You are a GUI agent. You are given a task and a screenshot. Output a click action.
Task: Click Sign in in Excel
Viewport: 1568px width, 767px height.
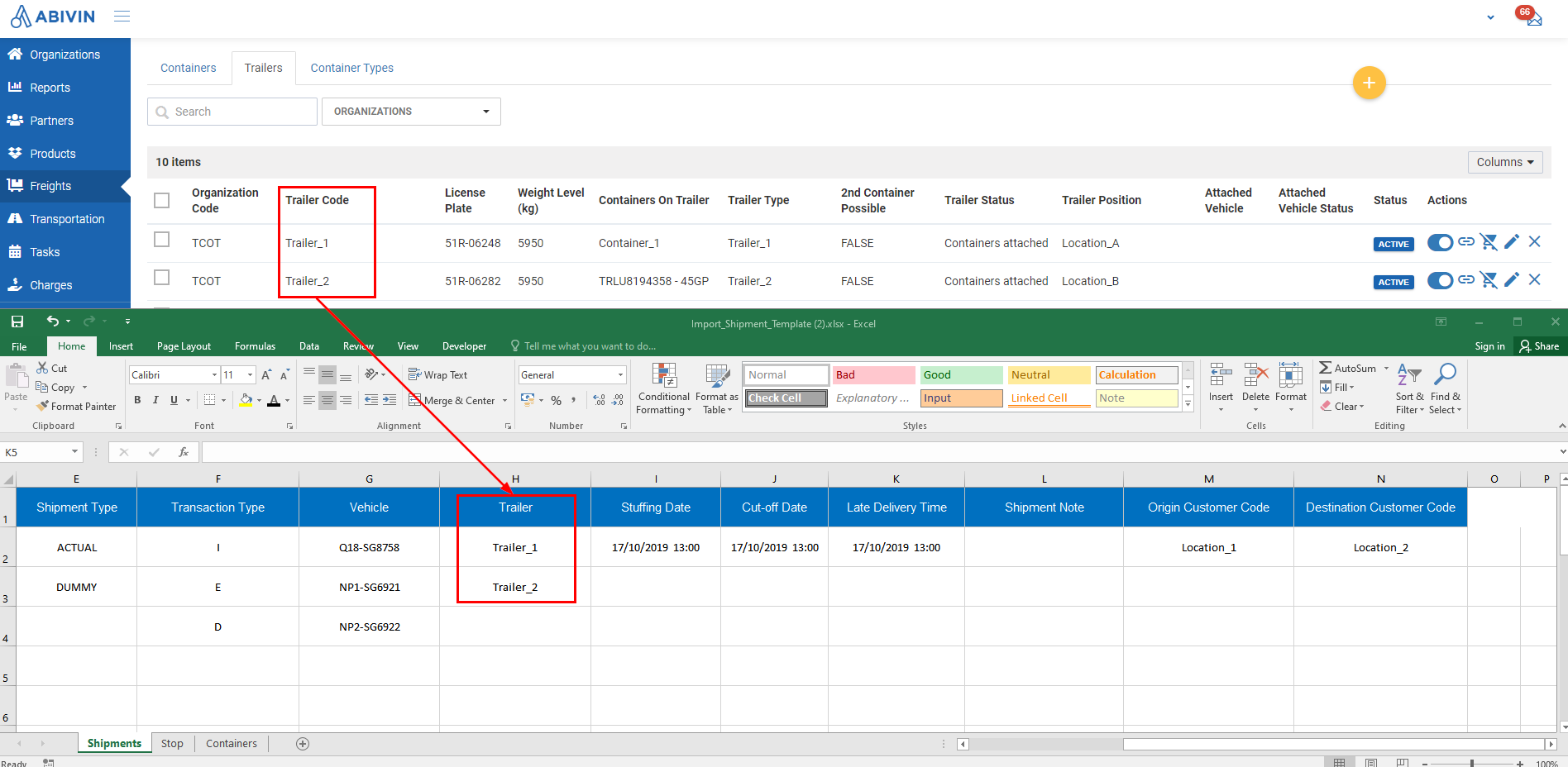1489,346
